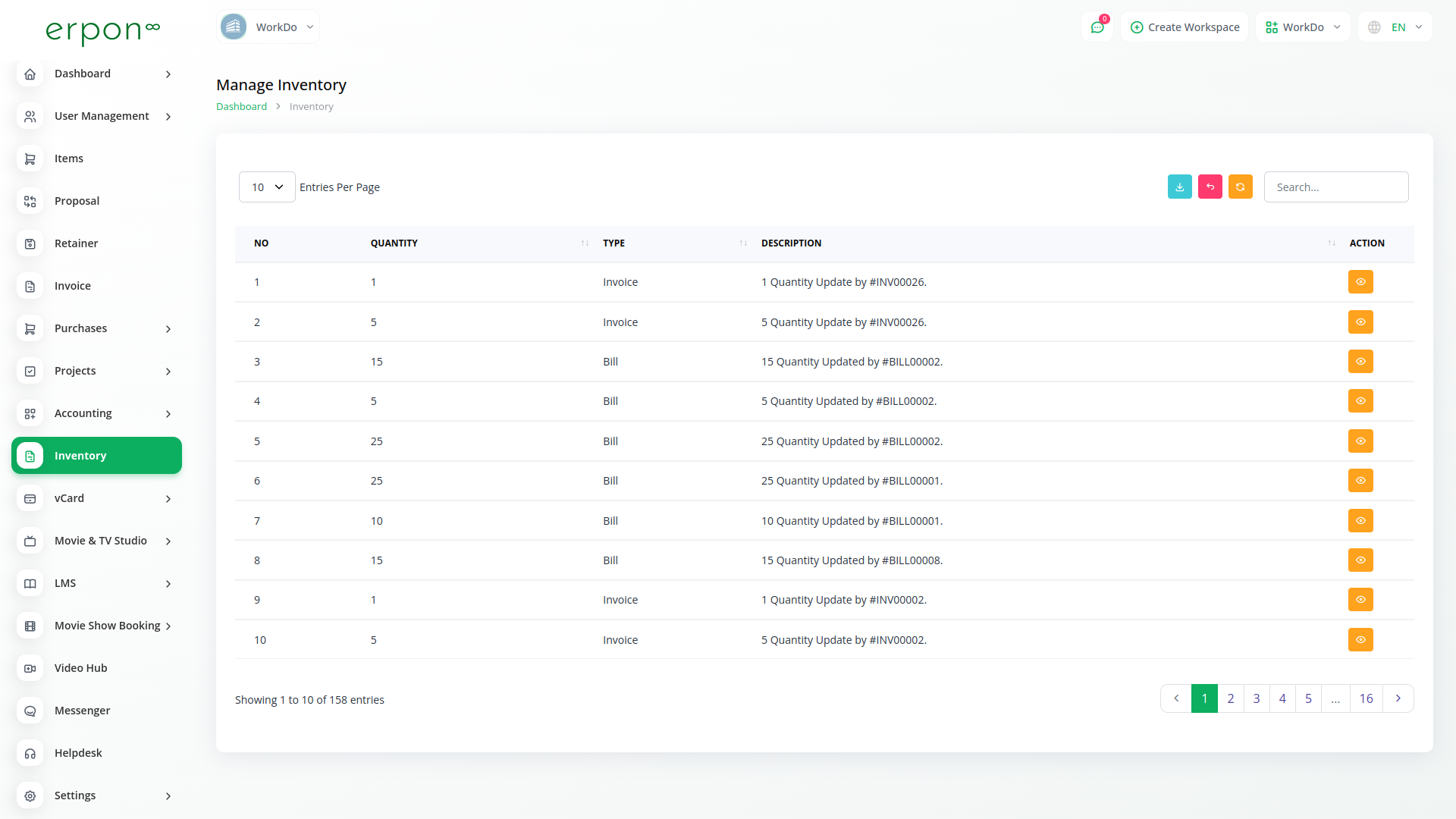View row 6 entry for 25 quantity #BILL00001
This screenshot has width=1456, height=819.
(1360, 481)
